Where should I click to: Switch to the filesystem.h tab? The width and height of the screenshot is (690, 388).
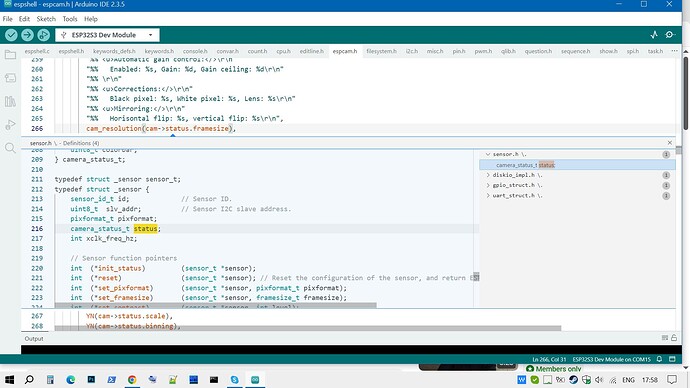coord(381,51)
